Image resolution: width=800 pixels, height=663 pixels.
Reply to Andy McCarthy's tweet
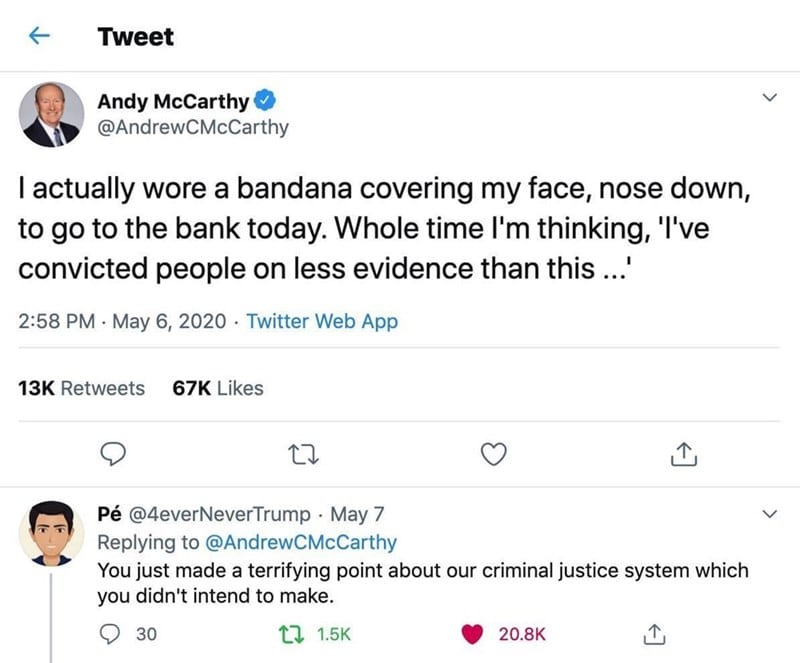pyautogui.click(x=114, y=455)
